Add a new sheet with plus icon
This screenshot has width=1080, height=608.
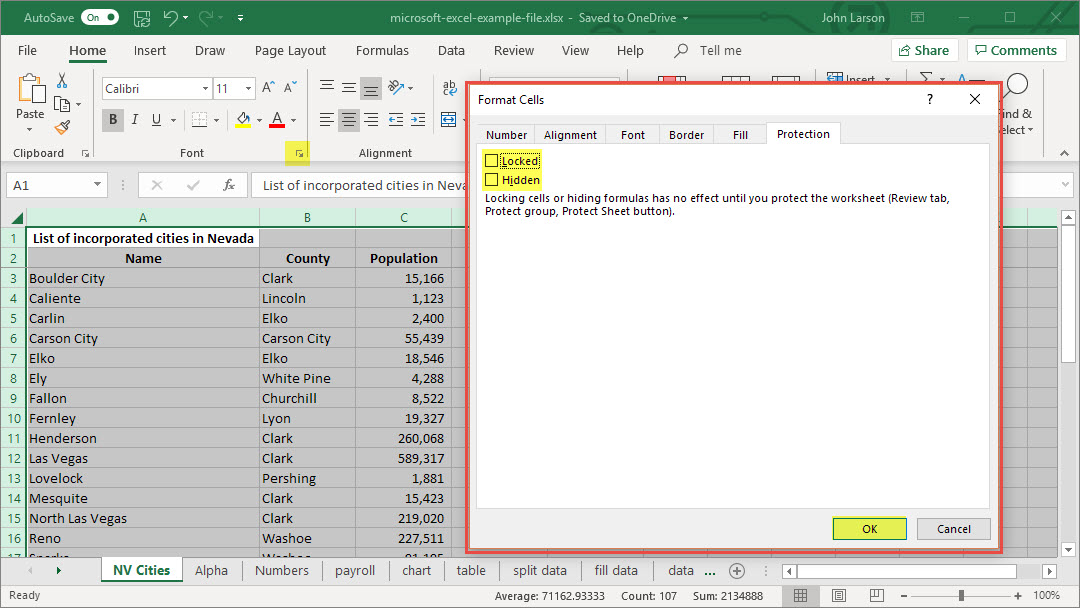point(737,571)
